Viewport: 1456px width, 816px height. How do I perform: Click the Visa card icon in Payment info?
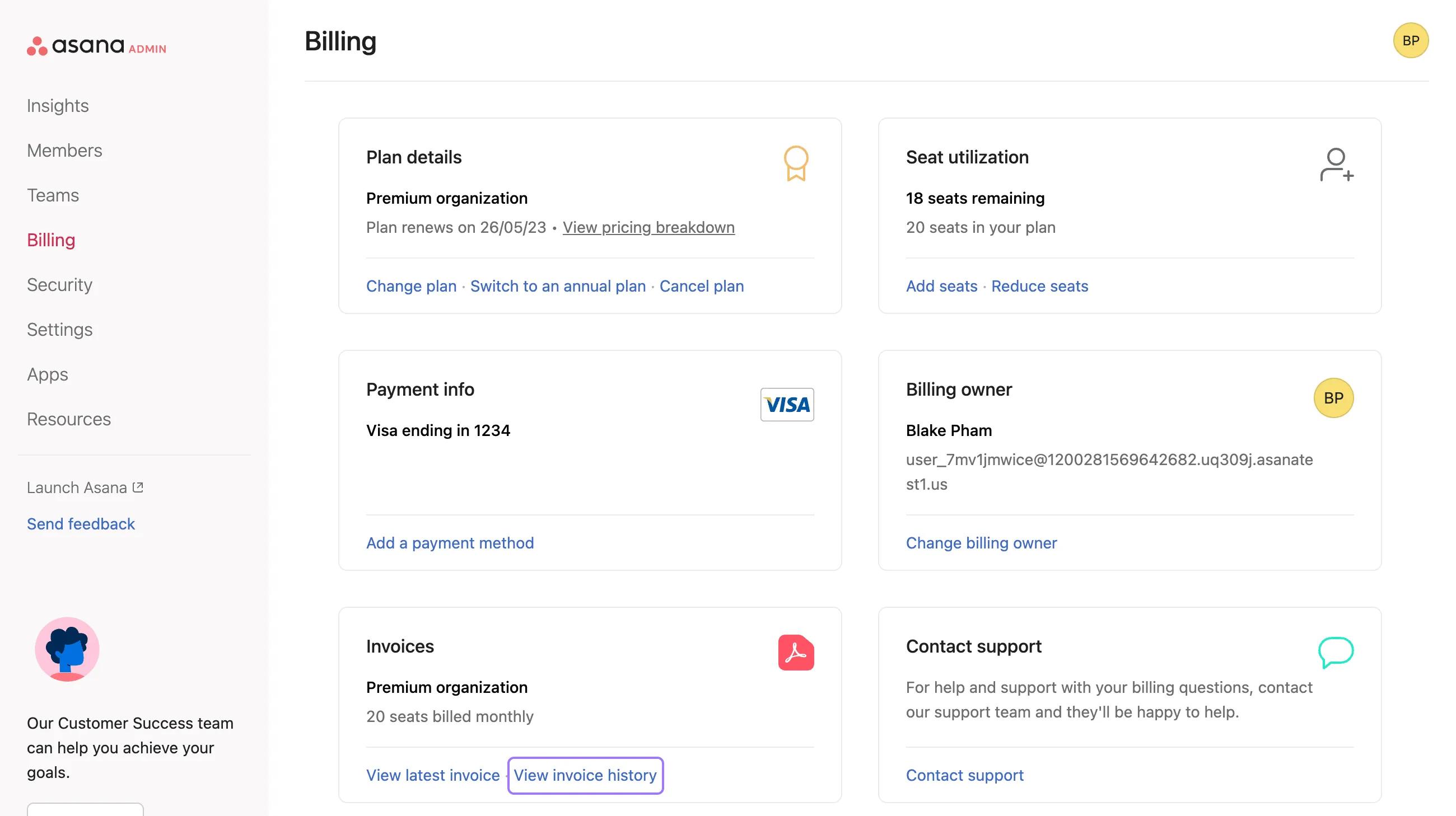coord(787,404)
